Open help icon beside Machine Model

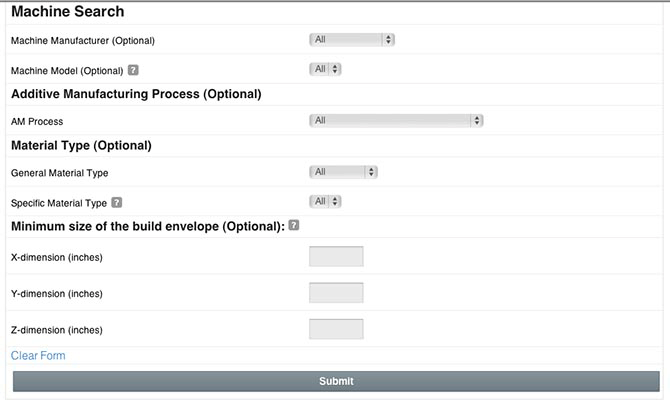point(133,70)
